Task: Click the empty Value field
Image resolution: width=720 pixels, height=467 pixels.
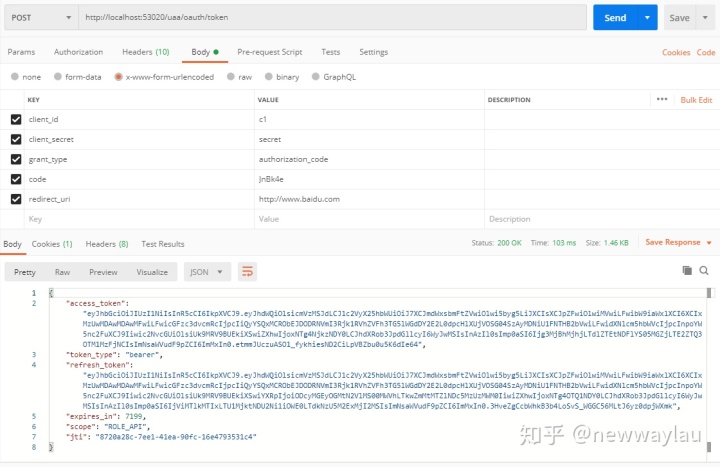Action: (369, 219)
